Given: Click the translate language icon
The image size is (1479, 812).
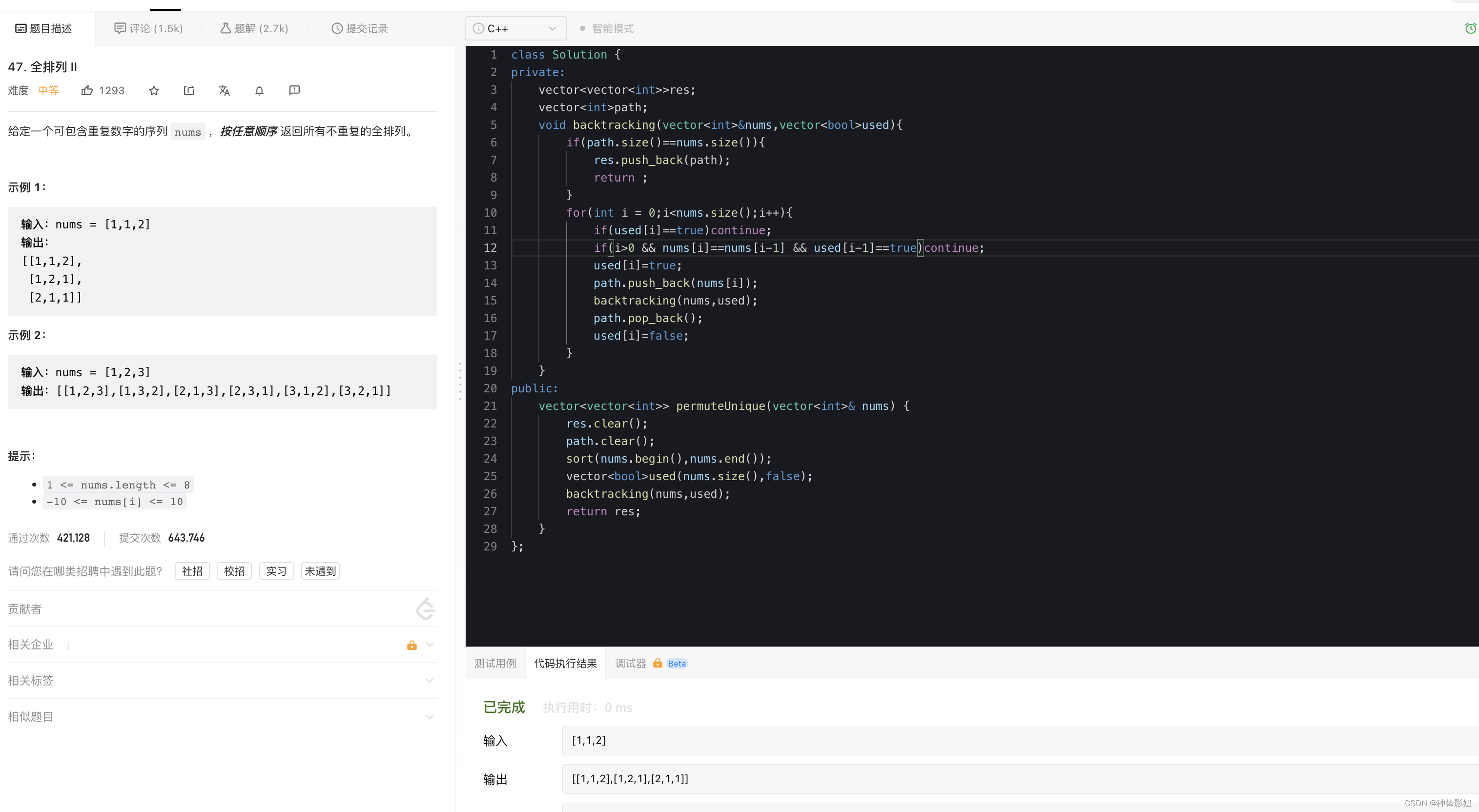Looking at the screenshot, I should pos(224,91).
